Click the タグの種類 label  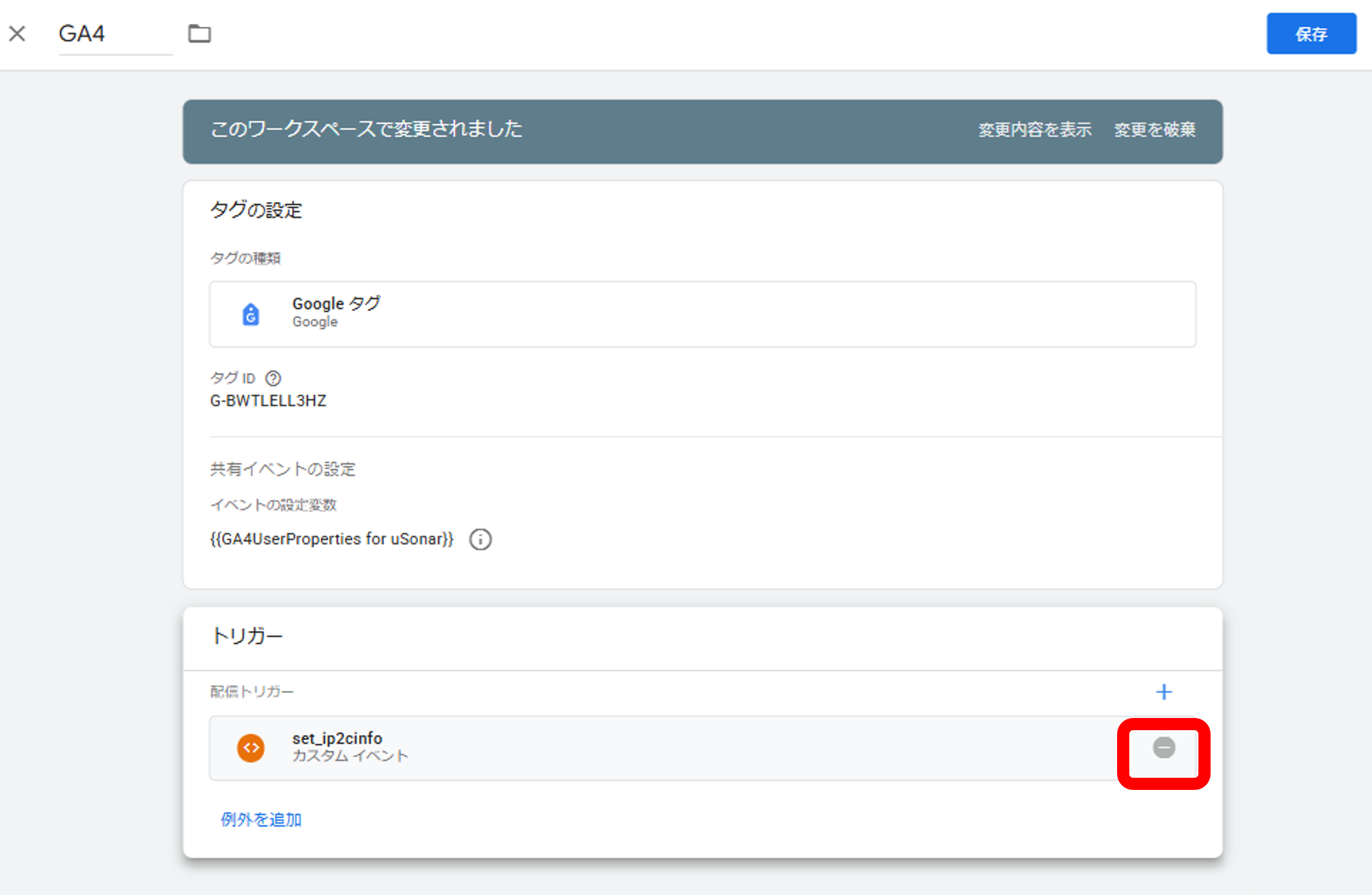245,258
